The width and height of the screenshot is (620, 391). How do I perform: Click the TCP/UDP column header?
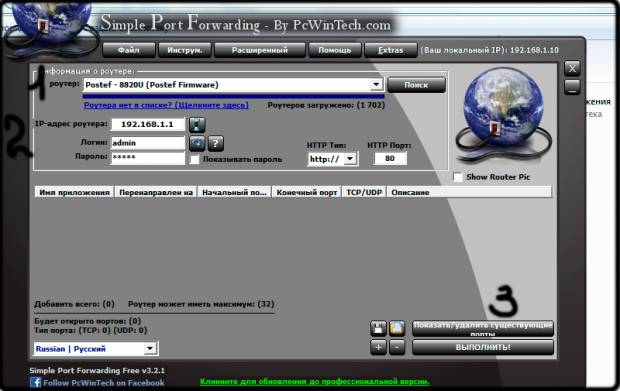coord(364,193)
